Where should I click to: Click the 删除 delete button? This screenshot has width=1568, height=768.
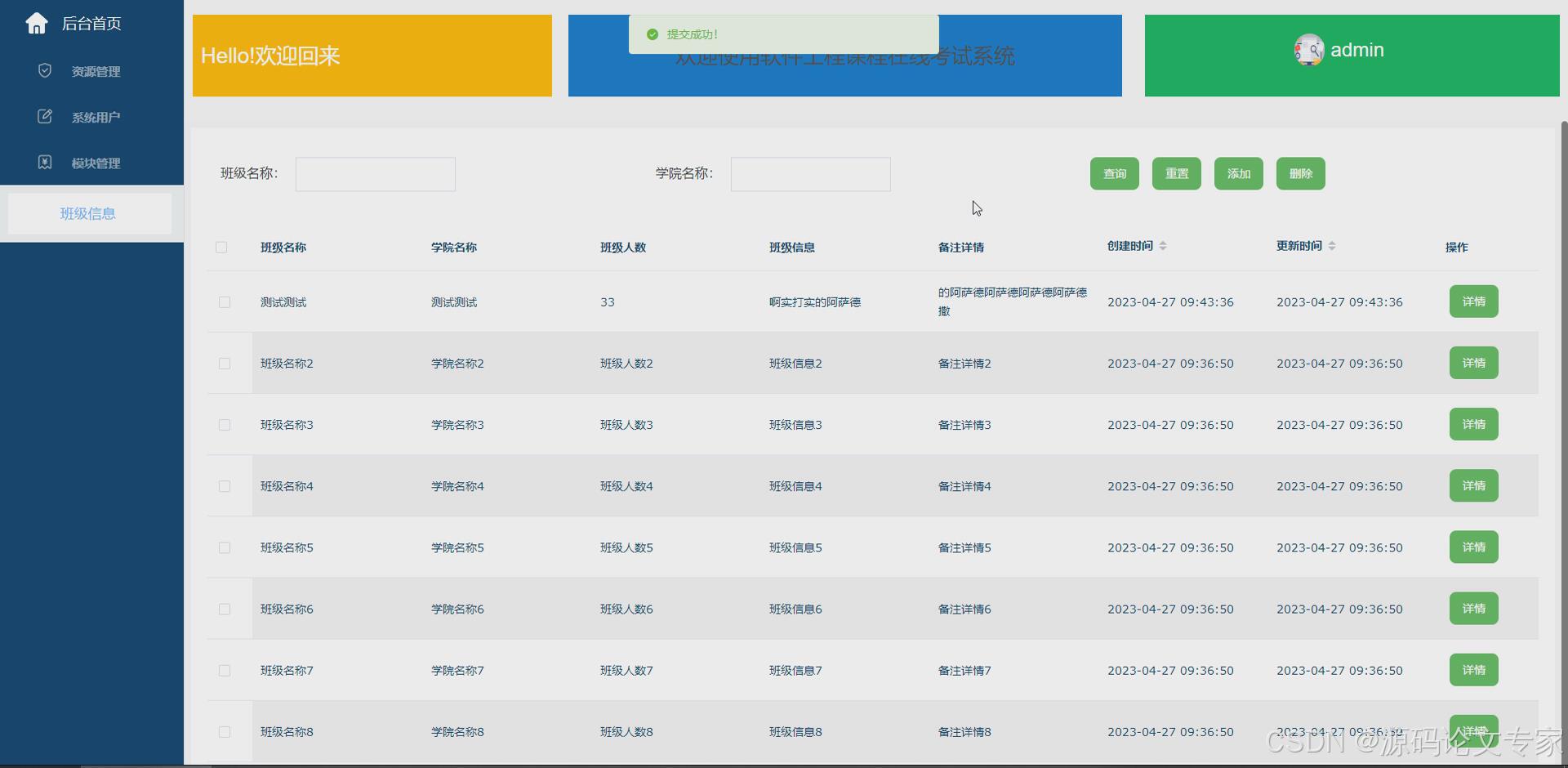point(1300,173)
